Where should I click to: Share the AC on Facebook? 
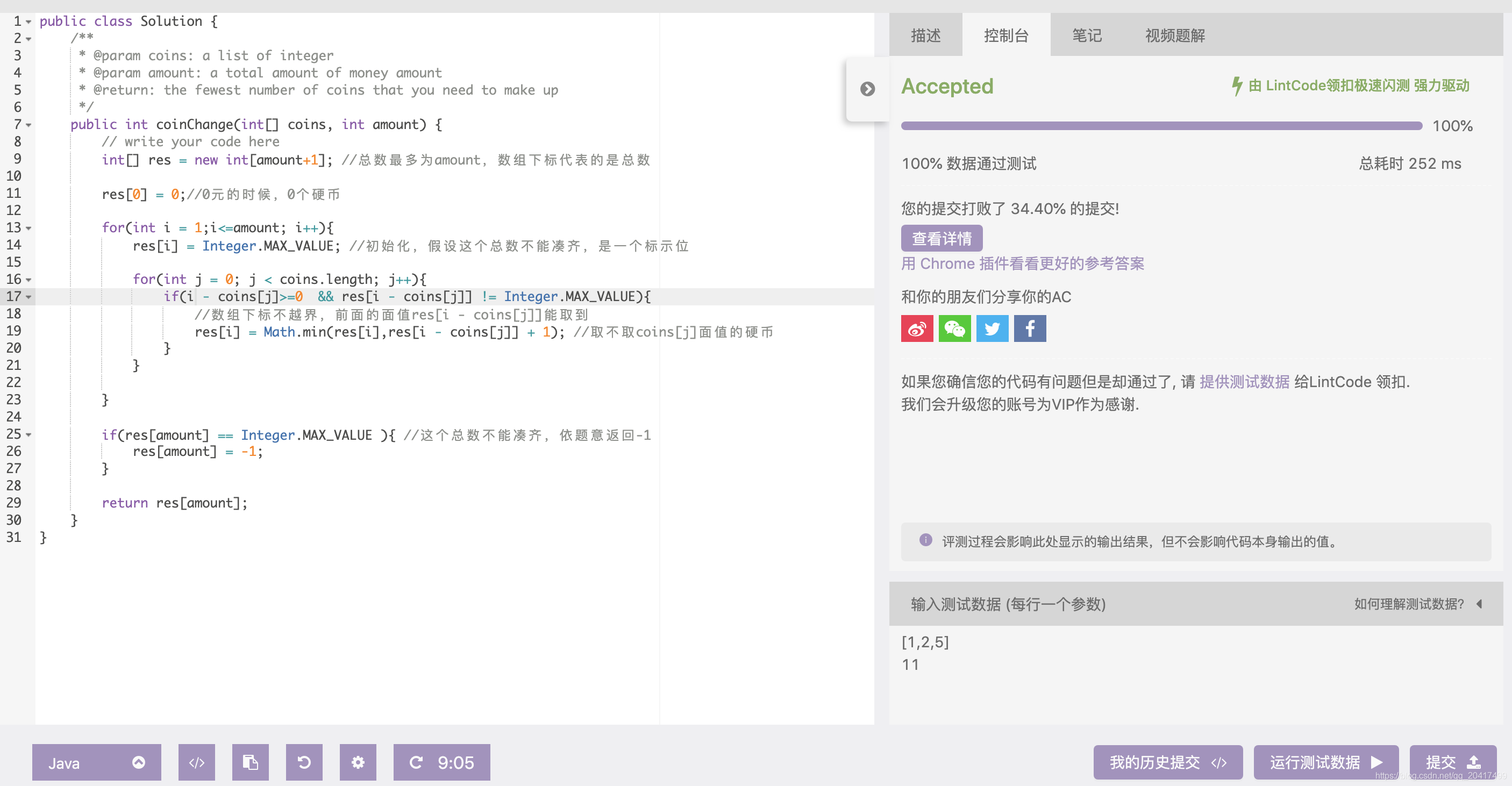(1030, 328)
